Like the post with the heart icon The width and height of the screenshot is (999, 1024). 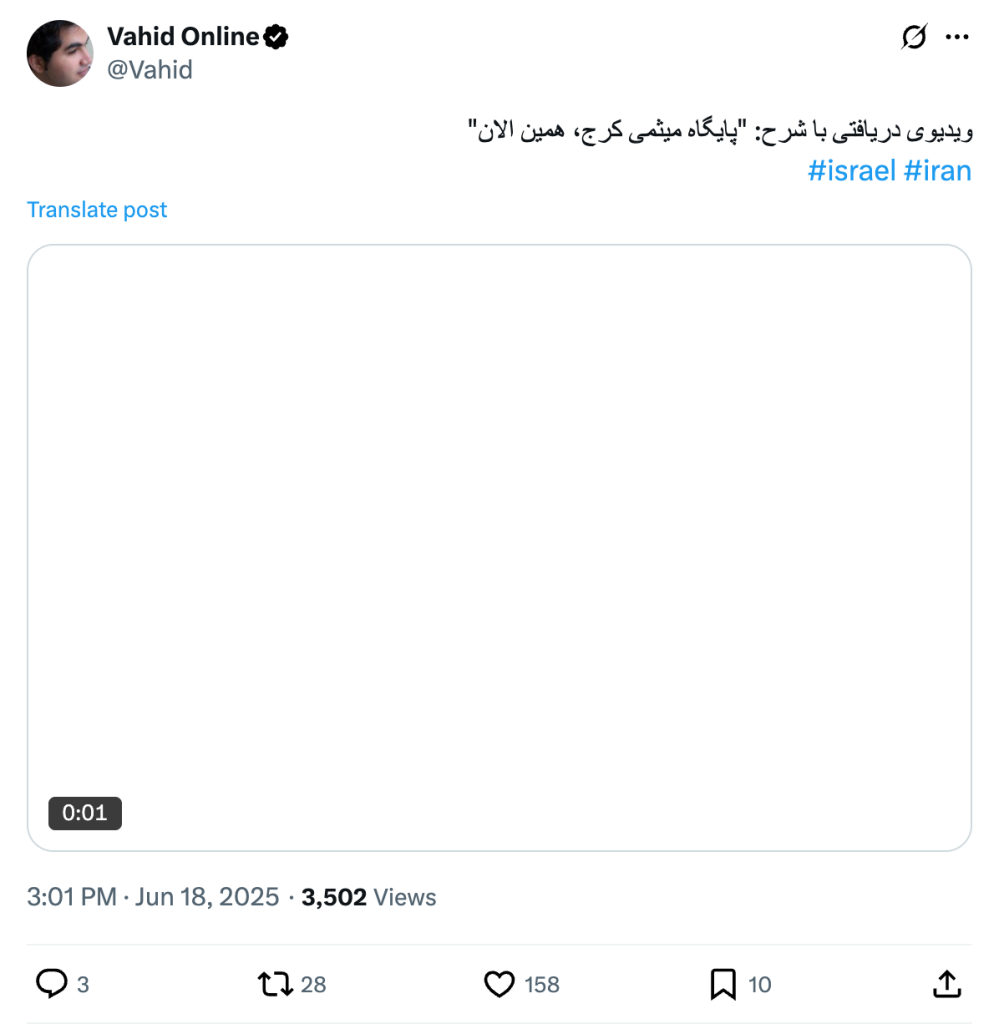[499, 984]
